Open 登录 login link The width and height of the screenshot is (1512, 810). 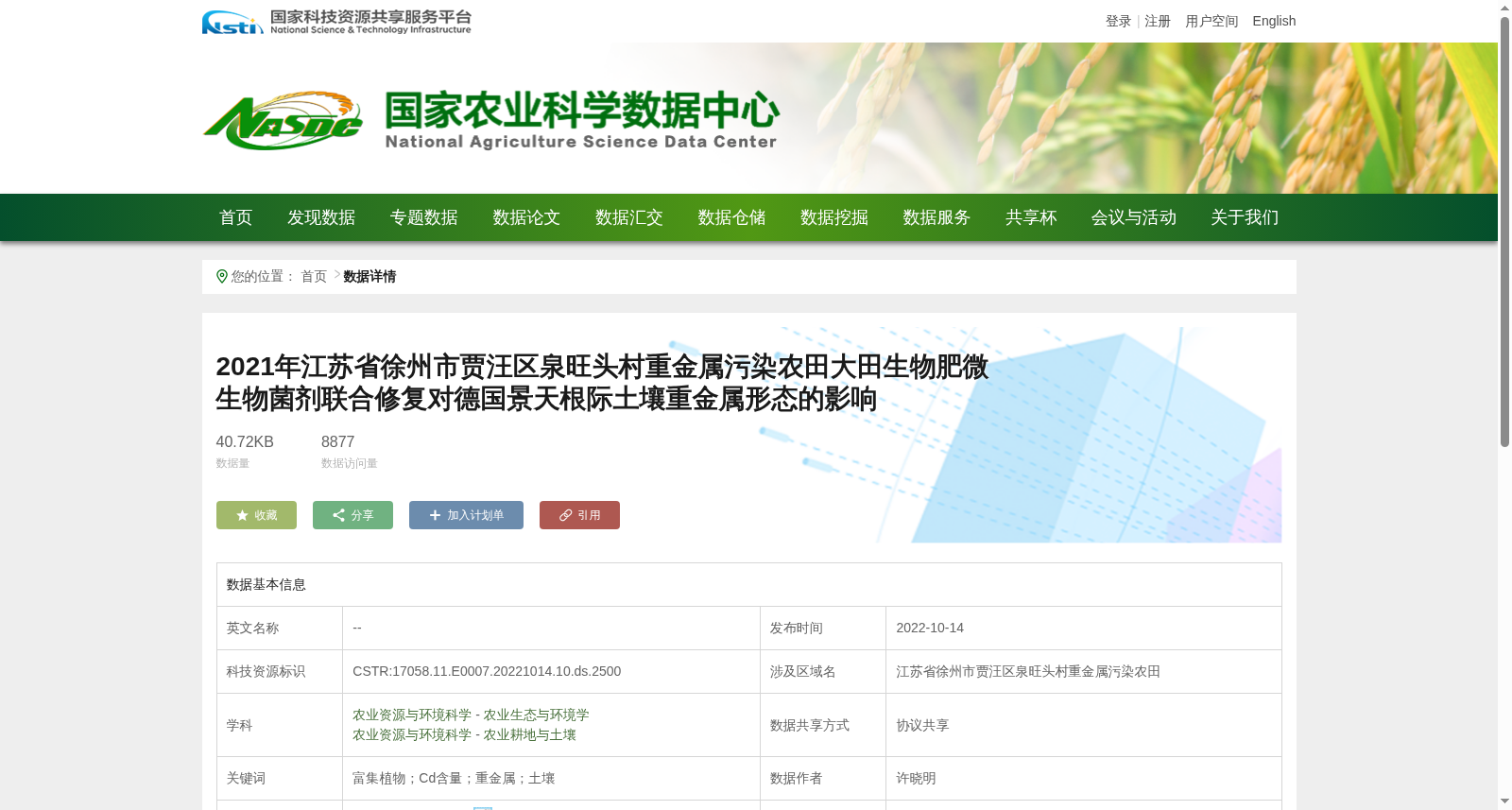click(x=1118, y=21)
